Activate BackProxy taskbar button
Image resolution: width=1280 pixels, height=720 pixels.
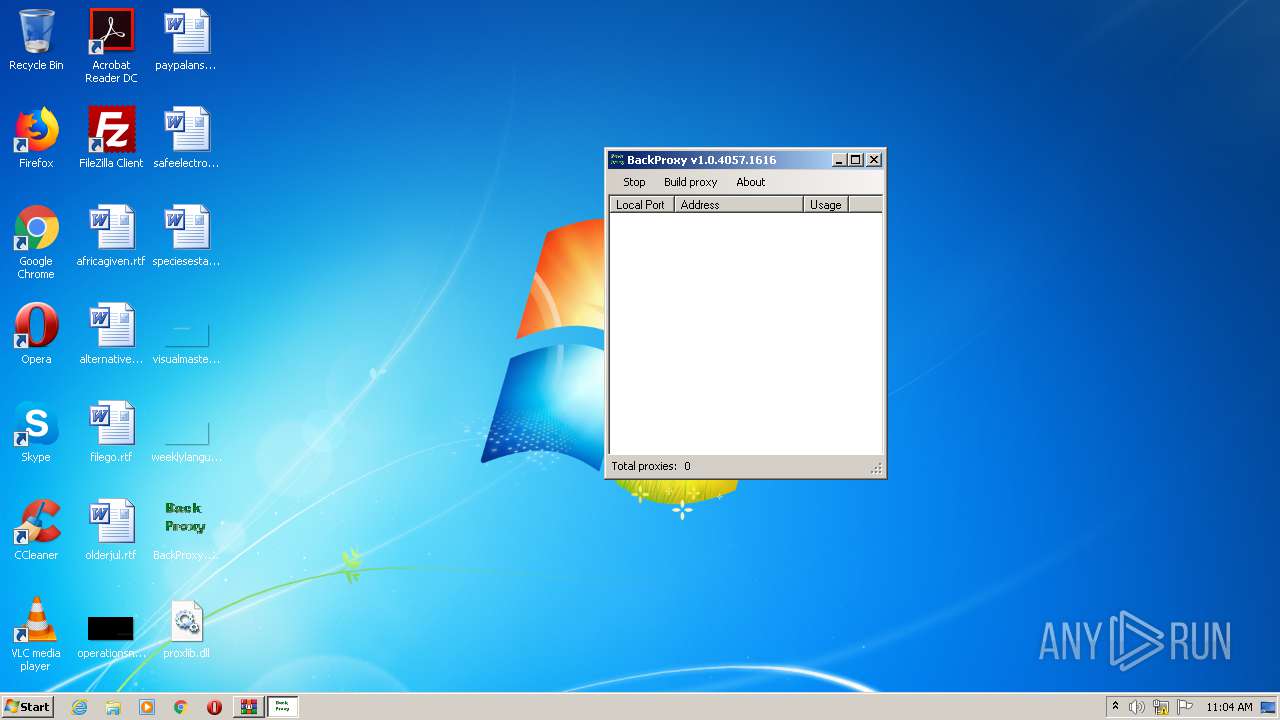click(x=283, y=707)
